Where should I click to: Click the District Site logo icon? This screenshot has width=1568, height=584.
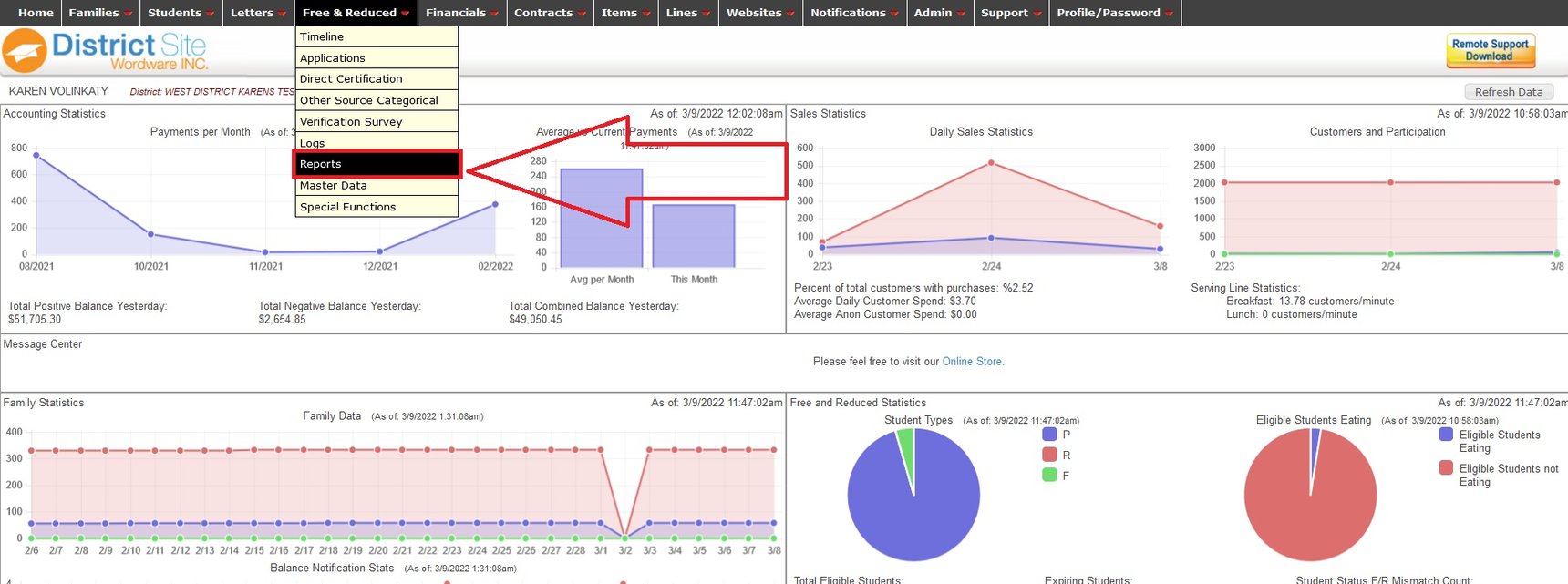[25, 51]
